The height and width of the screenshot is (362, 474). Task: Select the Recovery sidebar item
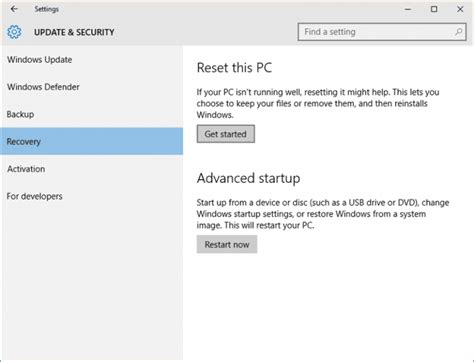(x=91, y=141)
